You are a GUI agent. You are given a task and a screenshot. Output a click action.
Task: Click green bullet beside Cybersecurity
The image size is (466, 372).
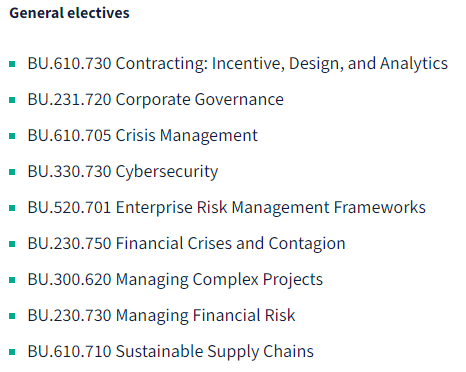[x=12, y=172]
